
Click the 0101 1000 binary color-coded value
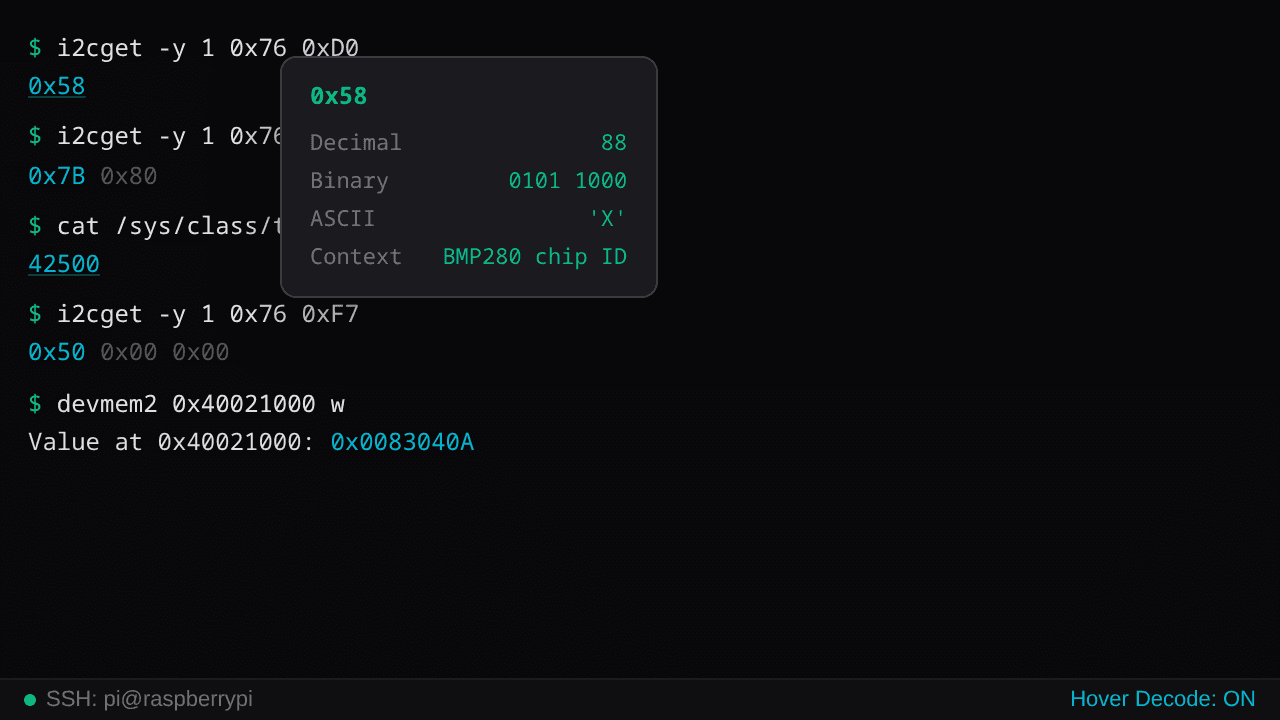(x=567, y=181)
